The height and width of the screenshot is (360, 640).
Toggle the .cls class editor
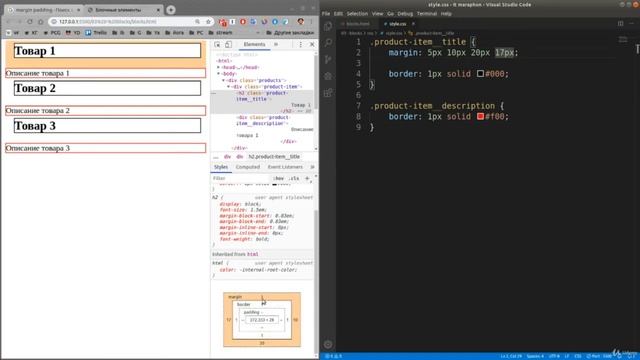tap(294, 178)
